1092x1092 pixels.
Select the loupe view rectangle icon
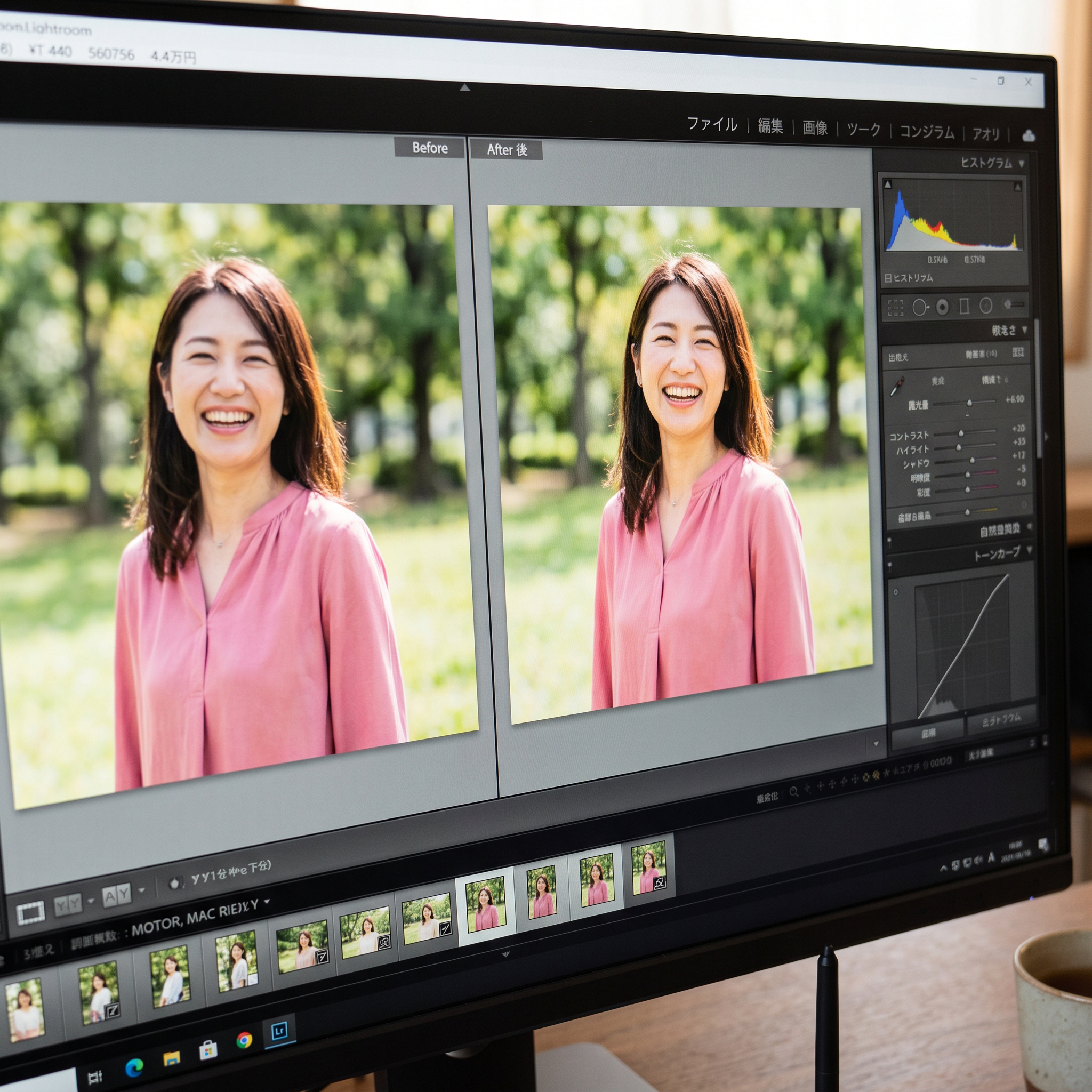click(x=31, y=912)
